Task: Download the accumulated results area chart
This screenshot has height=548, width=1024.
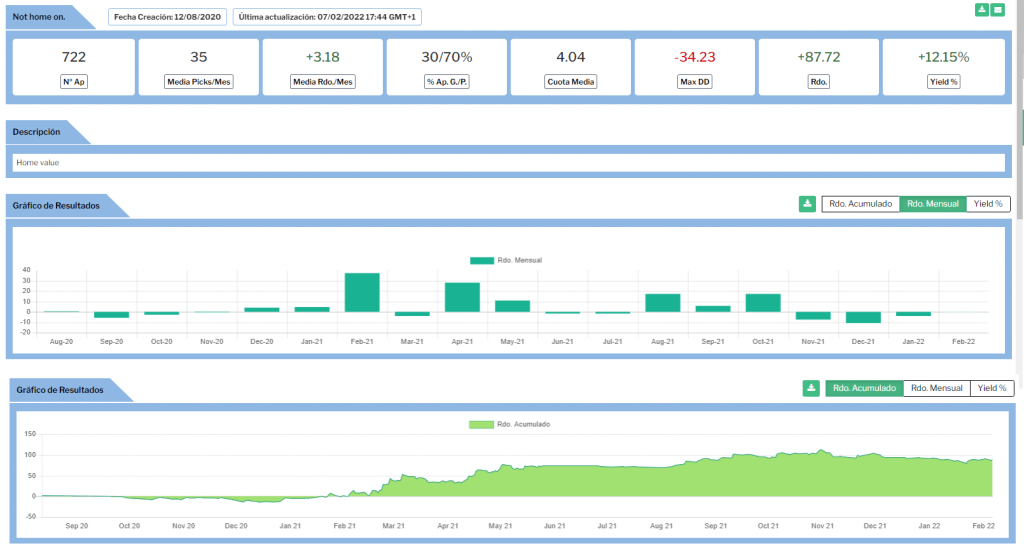Action: pos(811,388)
